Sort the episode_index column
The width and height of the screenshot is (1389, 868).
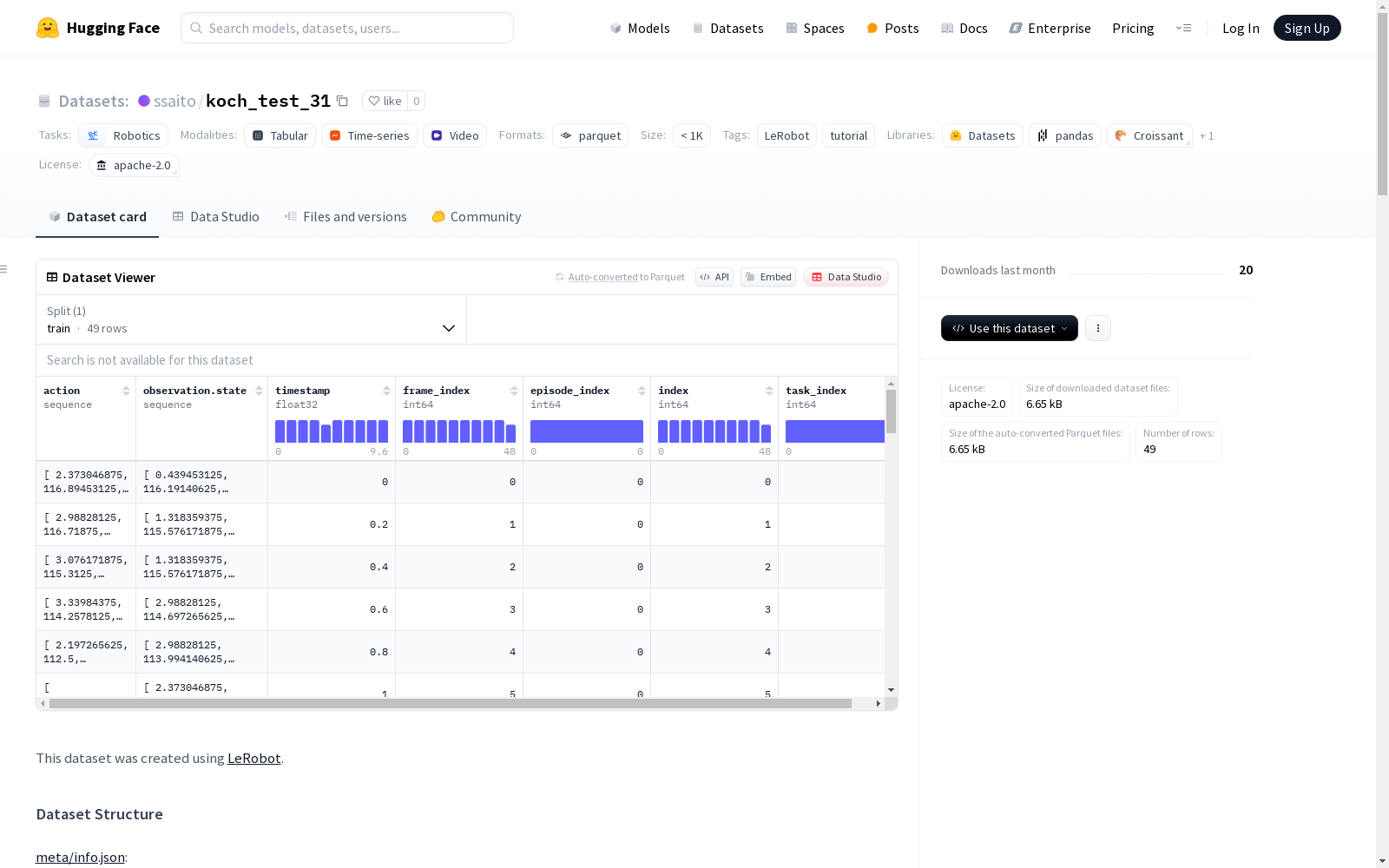tap(642, 391)
